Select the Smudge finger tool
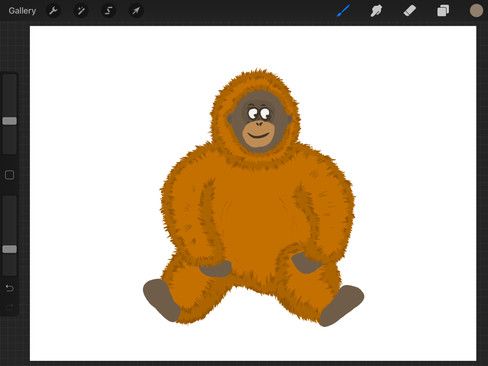This screenshot has height=366, width=488. pos(376,11)
